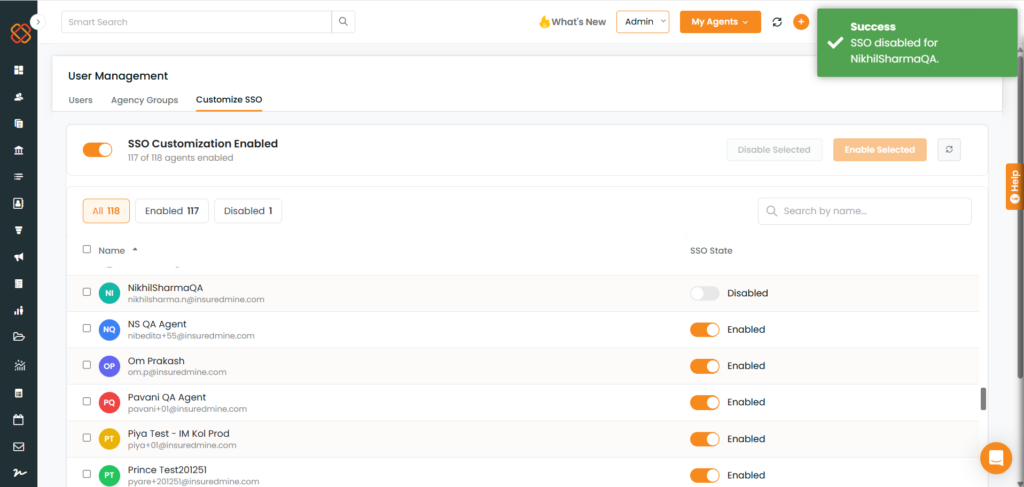Click the name Piya Test - IM Kol Prod
1024x487 pixels.
179,433
